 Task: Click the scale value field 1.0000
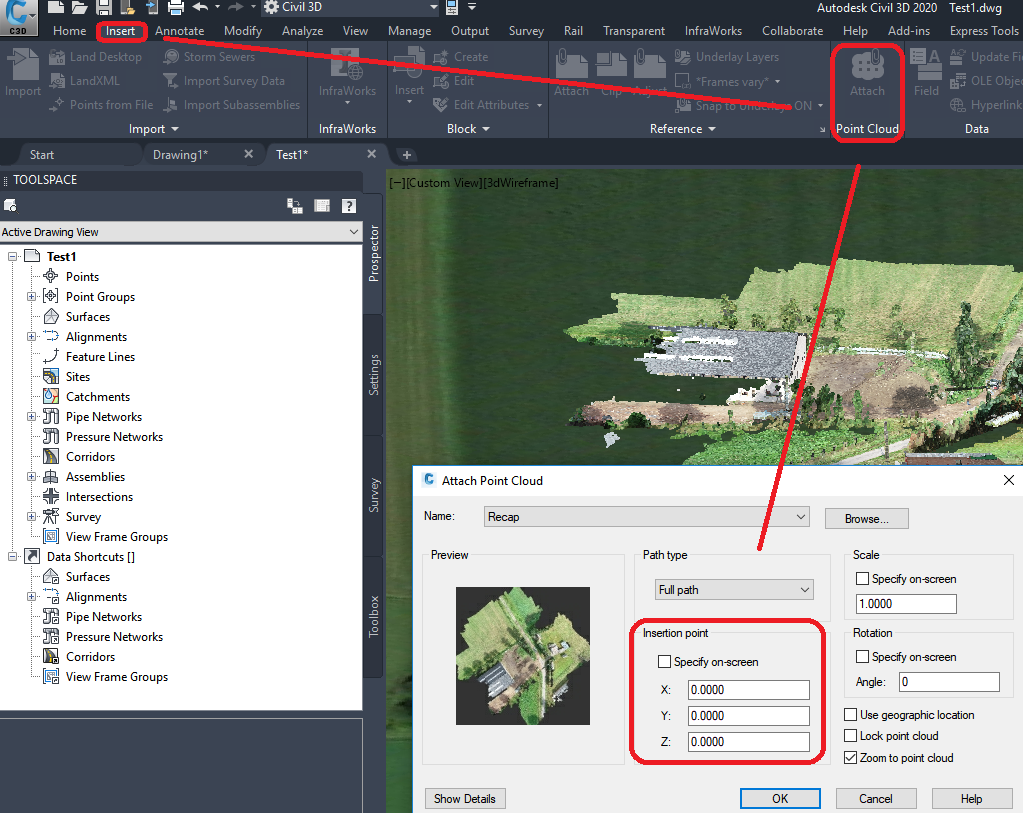pos(906,604)
